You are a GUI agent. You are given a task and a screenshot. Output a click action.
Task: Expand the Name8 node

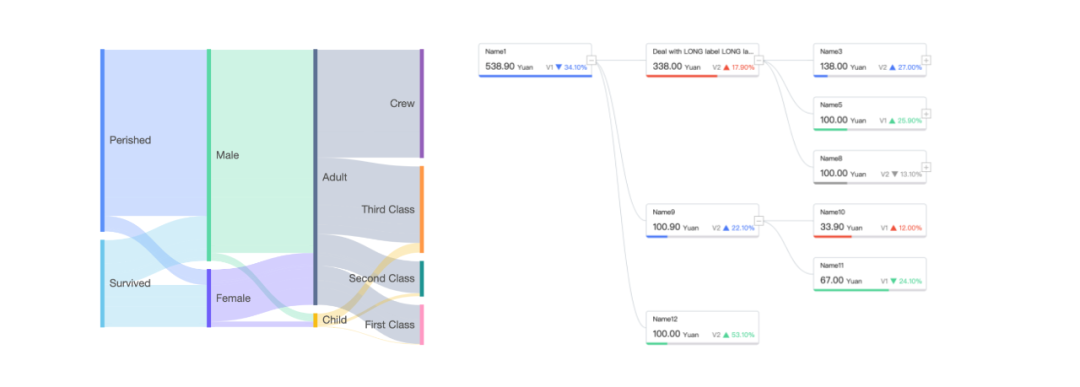point(926,167)
